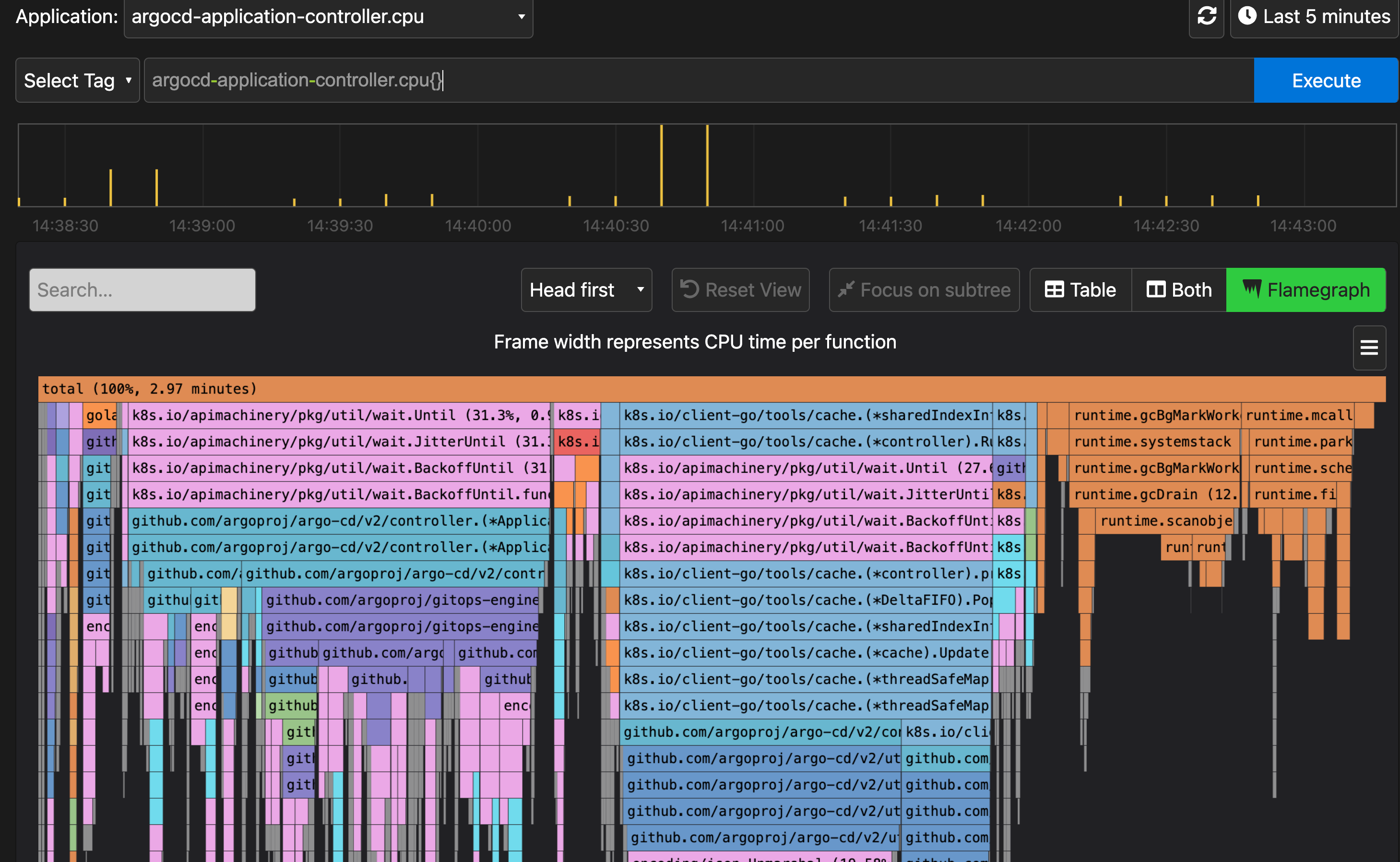Open the Head first sorting dropdown
The height and width of the screenshot is (862, 1400).
pos(586,289)
